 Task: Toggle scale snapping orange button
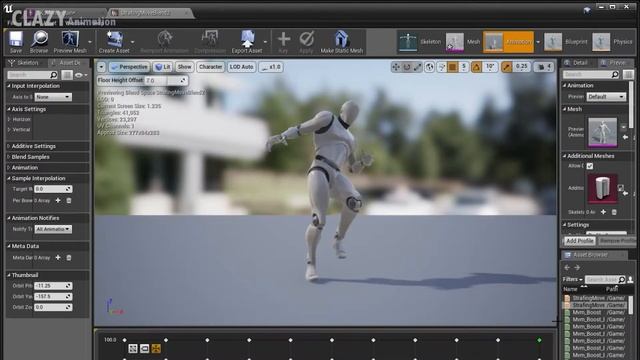click(507, 67)
